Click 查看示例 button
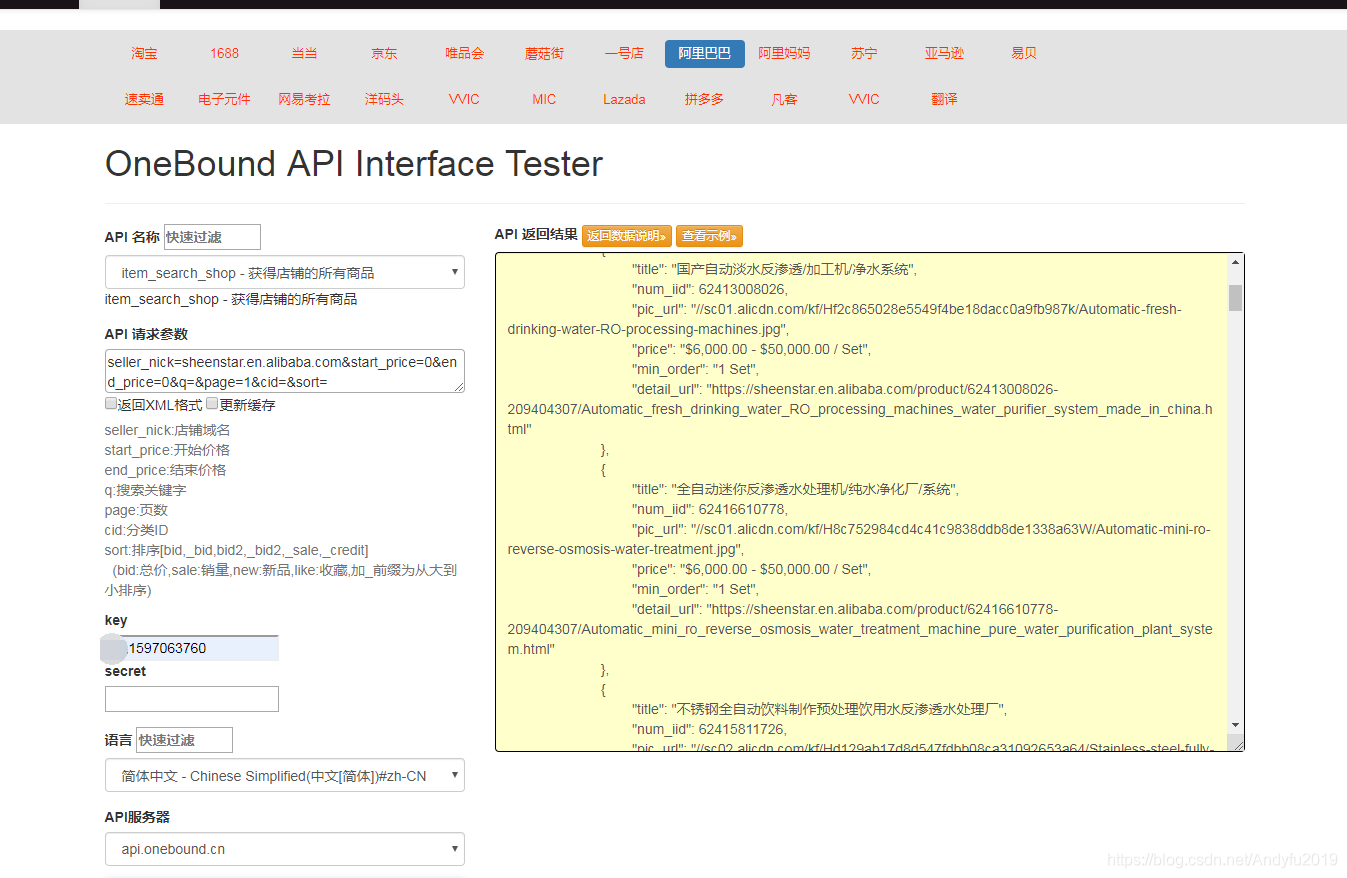Image resolution: width=1347 pixels, height=878 pixels. tap(709, 236)
